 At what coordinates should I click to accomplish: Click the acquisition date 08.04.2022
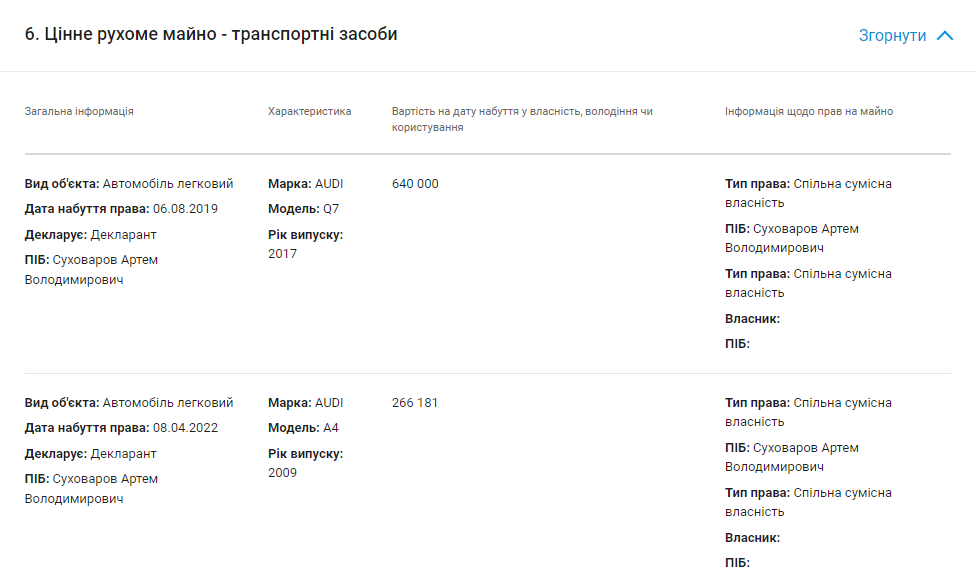(185, 428)
